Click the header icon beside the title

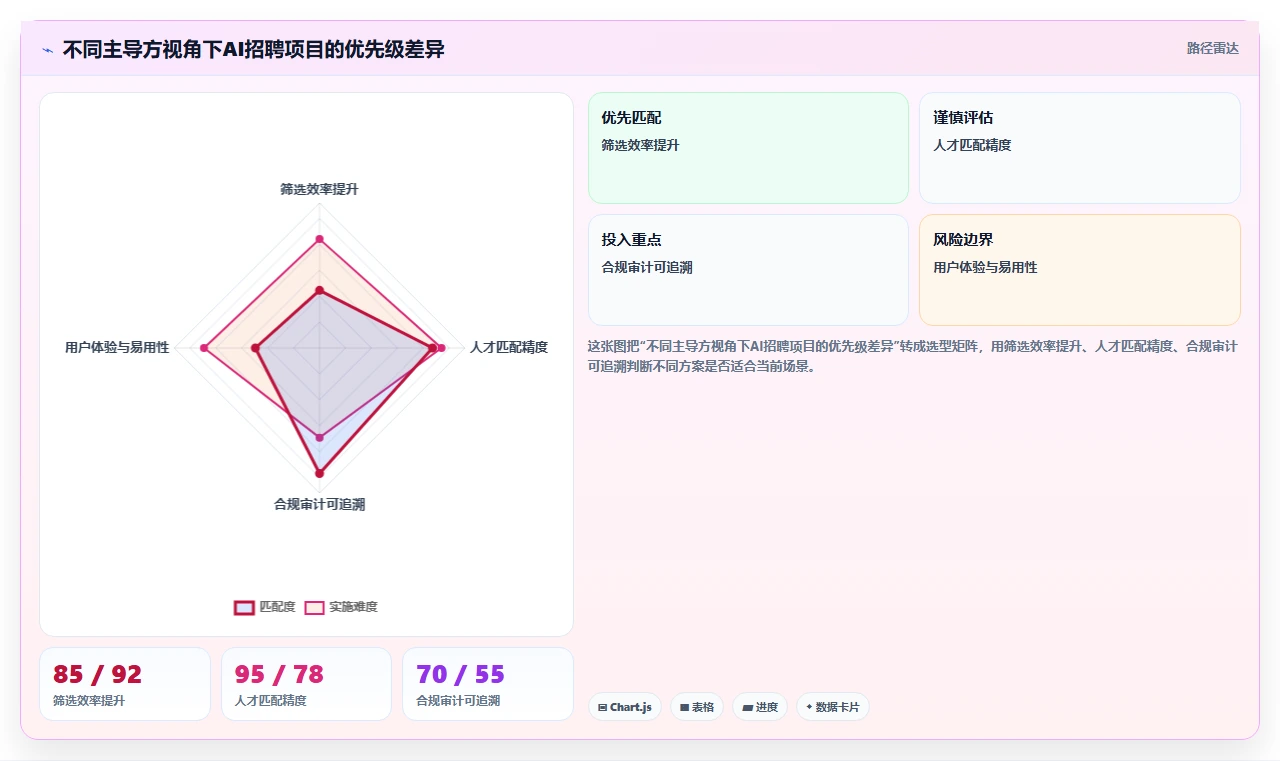(47, 49)
